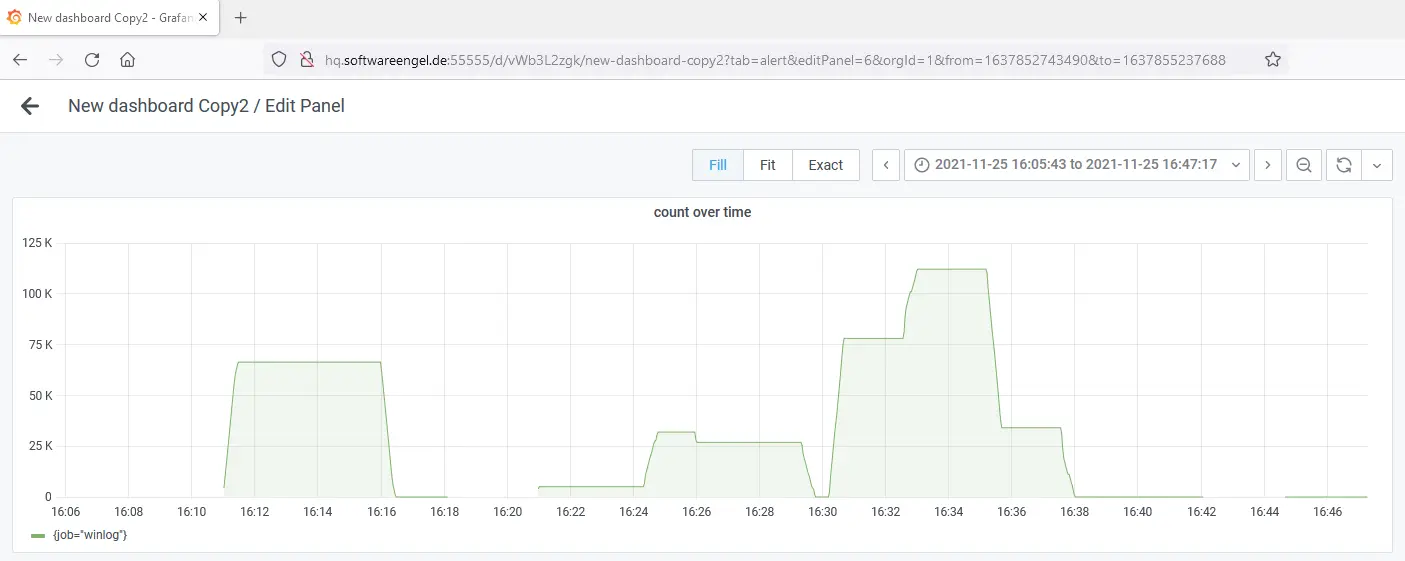The height and width of the screenshot is (561, 1405).
Task: Click the zoom out time range icon
Action: click(x=1303, y=165)
